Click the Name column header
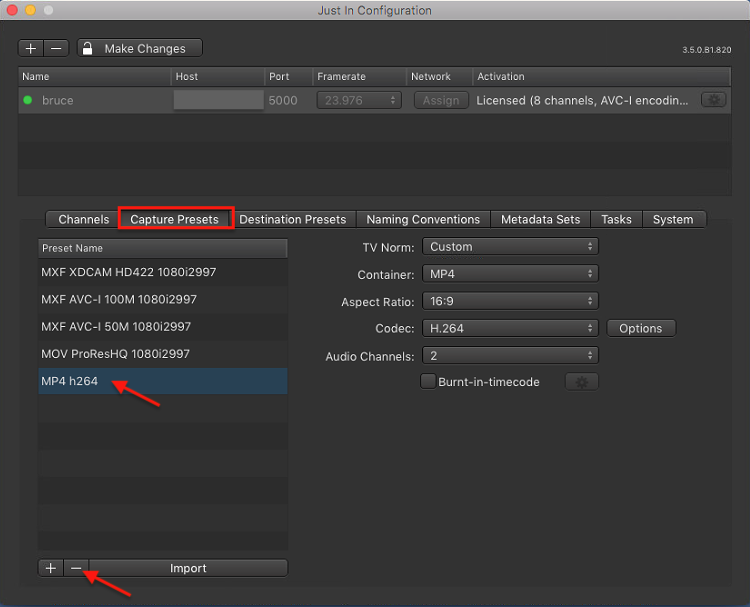The width and height of the screenshot is (750, 607). 94,77
